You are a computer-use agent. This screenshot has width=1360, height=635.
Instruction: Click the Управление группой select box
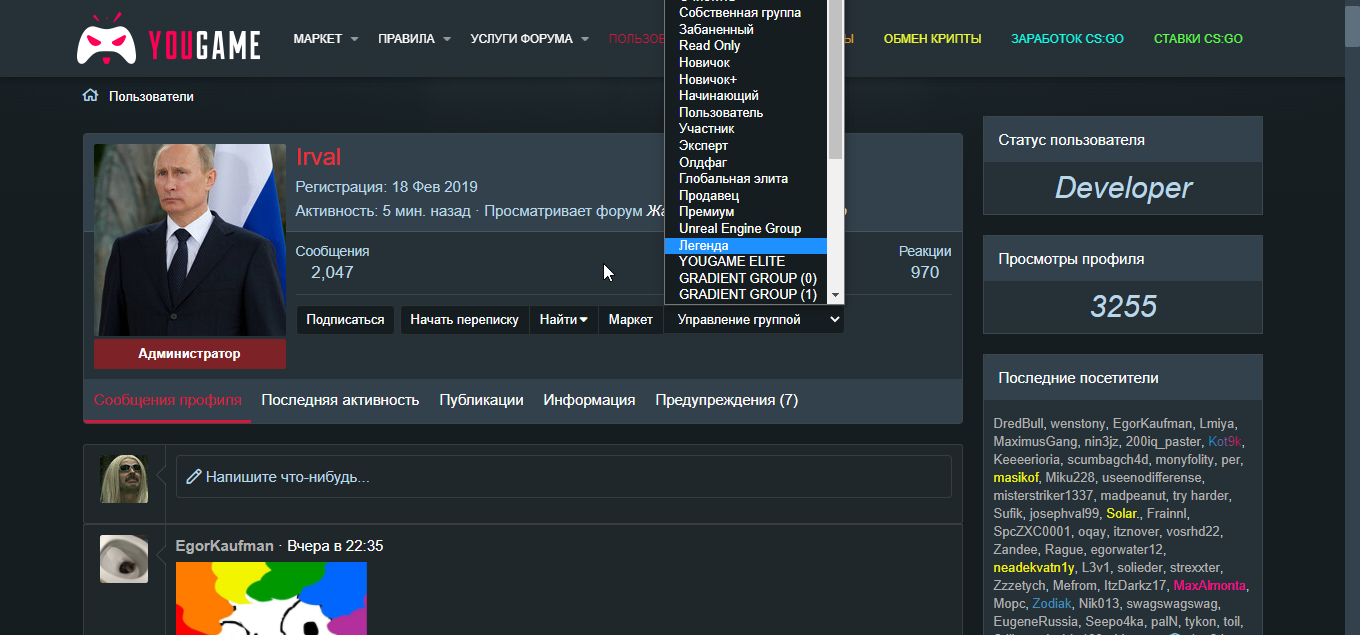tap(754, 320)
